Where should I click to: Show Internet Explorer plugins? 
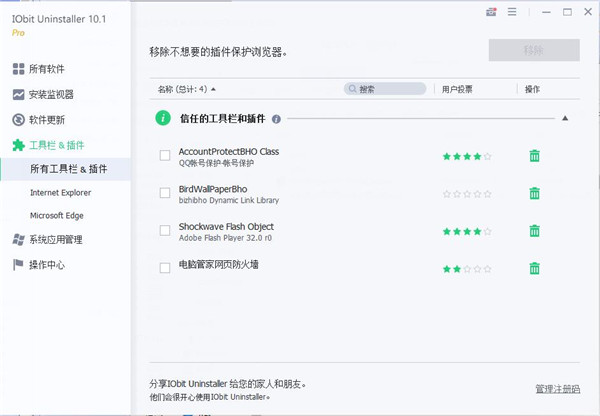(x=60, y=193)
